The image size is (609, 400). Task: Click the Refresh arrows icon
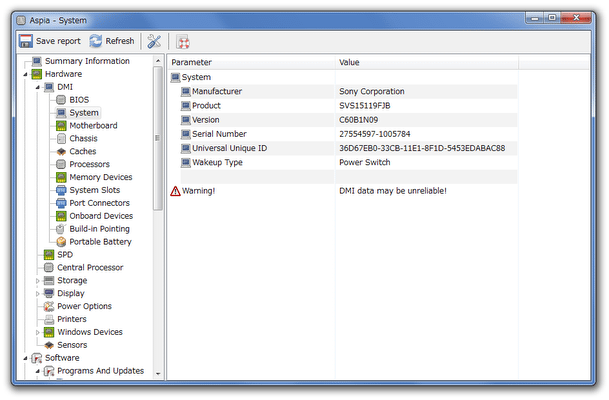click(96, 41)
